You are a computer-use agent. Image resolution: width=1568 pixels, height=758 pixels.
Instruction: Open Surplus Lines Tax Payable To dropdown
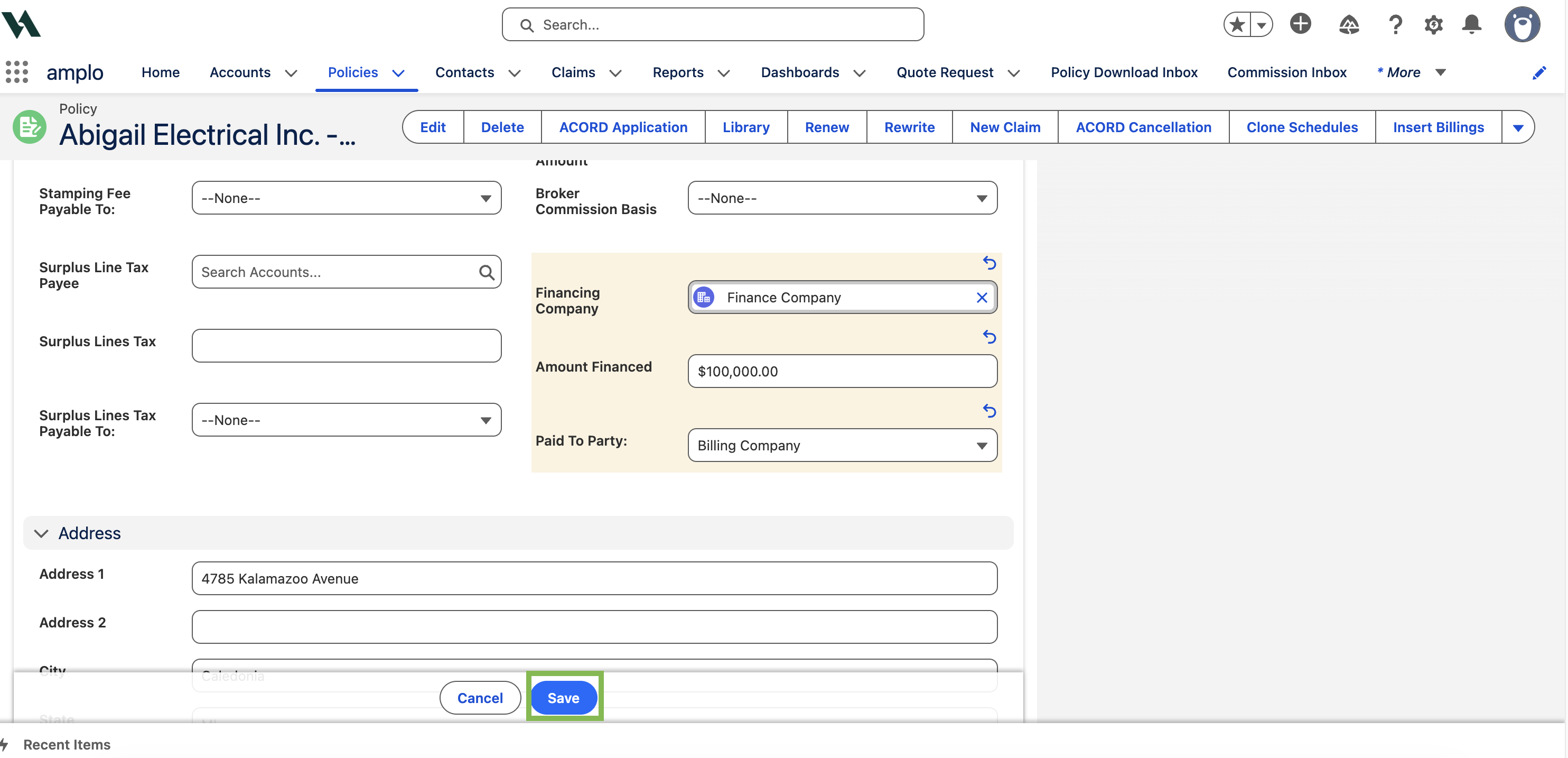[x=347, y=420]
